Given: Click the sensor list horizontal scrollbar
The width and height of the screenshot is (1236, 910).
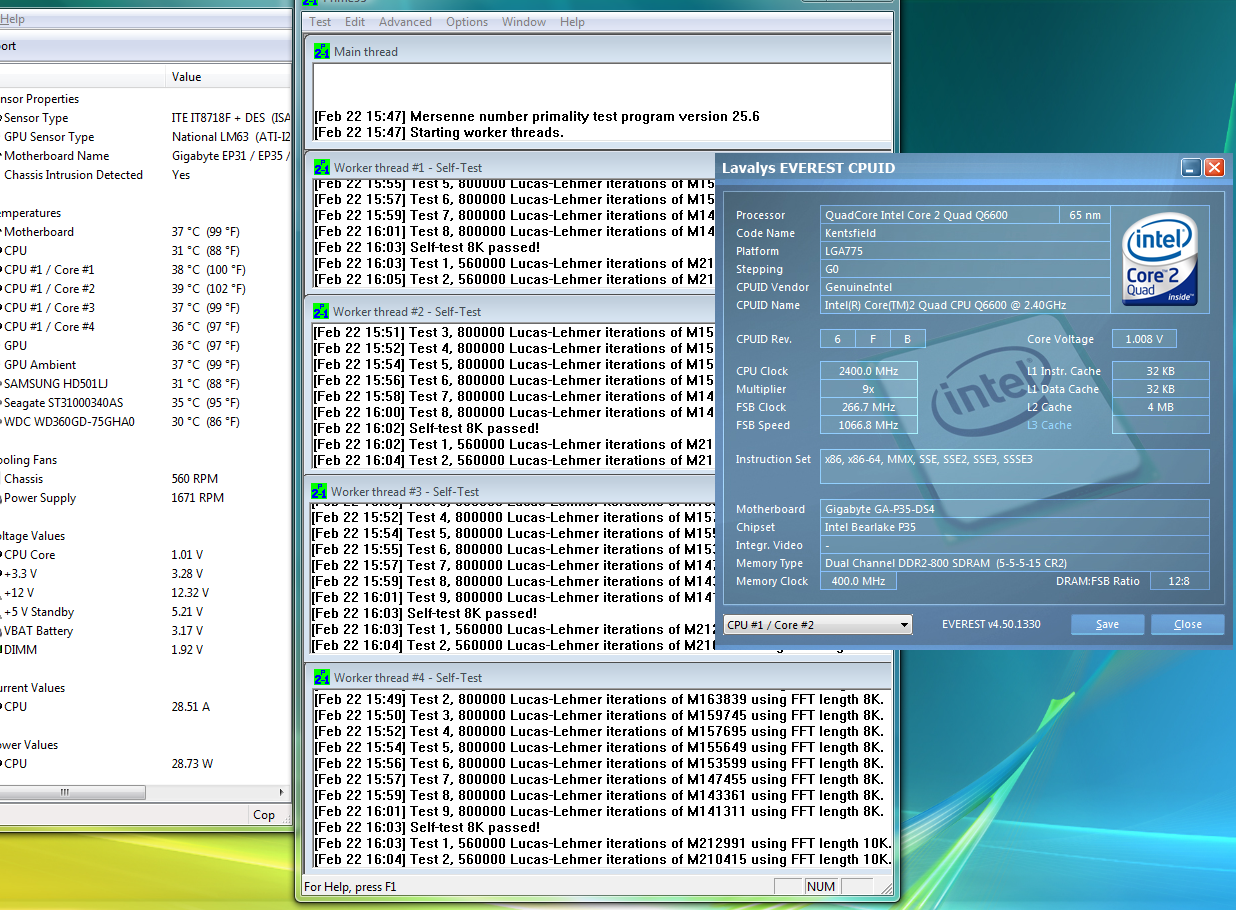Looking at the screenshot, I should tap(73, 792).
